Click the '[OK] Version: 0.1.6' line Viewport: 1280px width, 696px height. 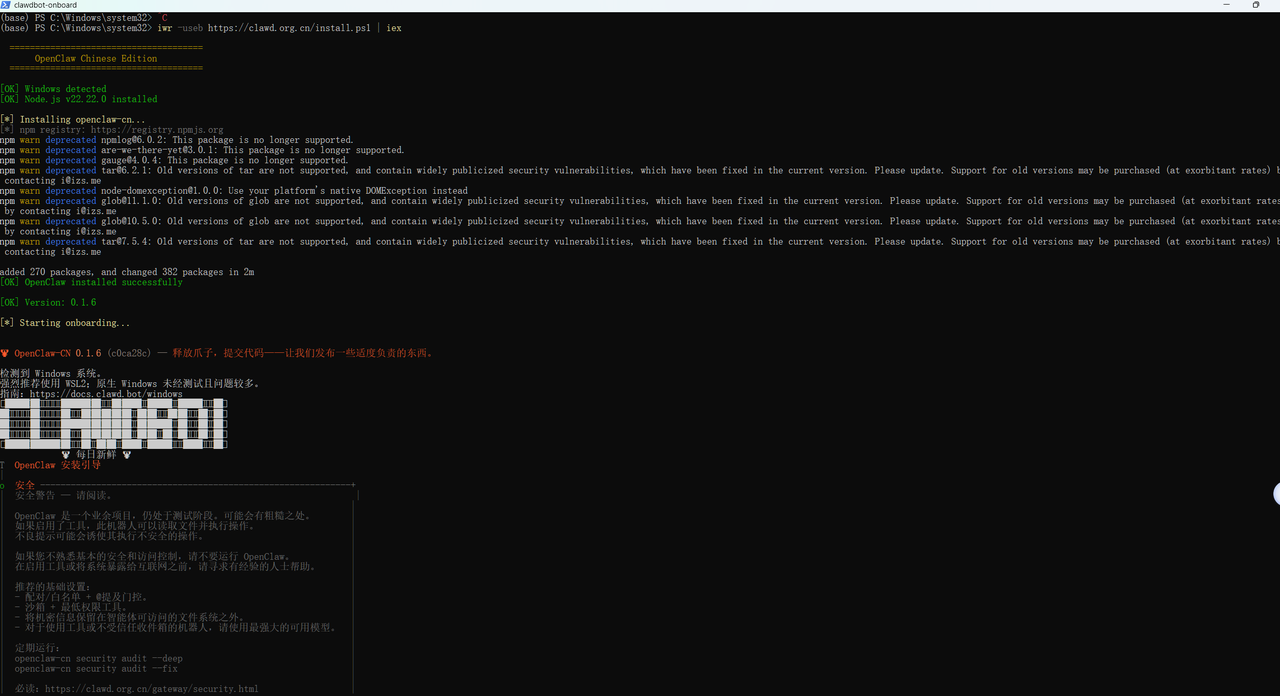48,303
